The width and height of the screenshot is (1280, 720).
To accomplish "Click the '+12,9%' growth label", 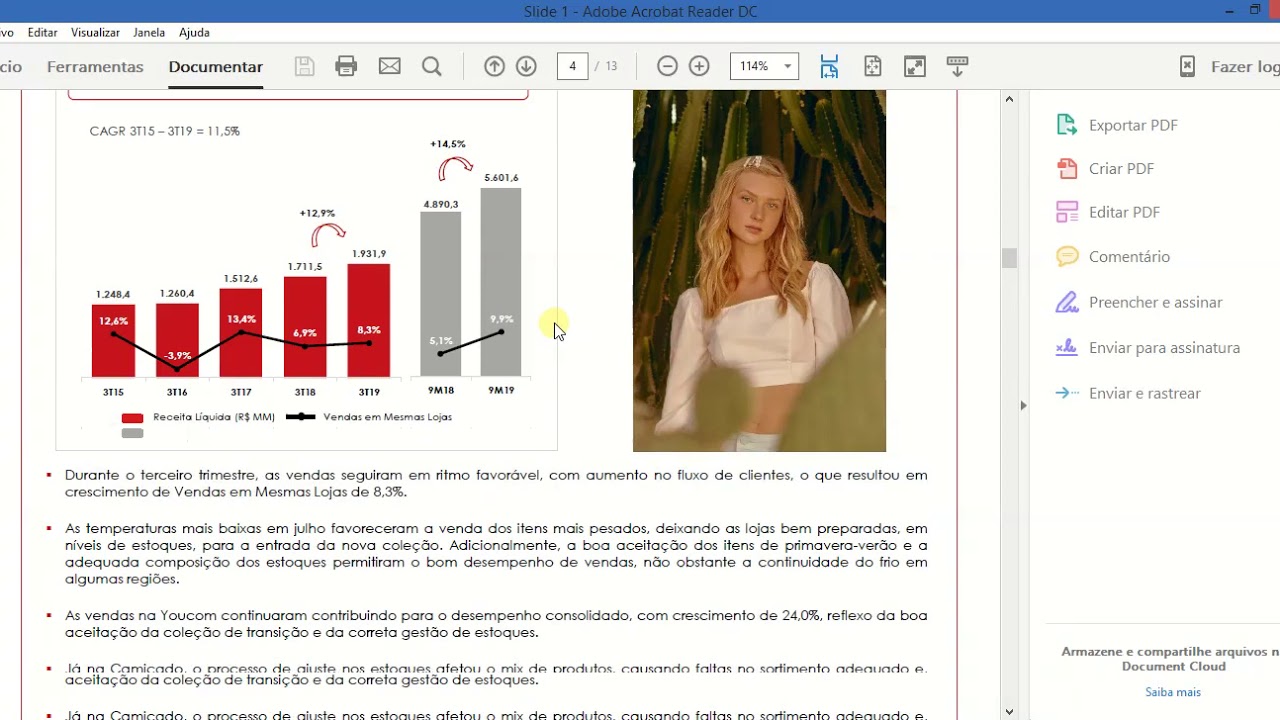I will pyautogui.click(x=317, y=213).
